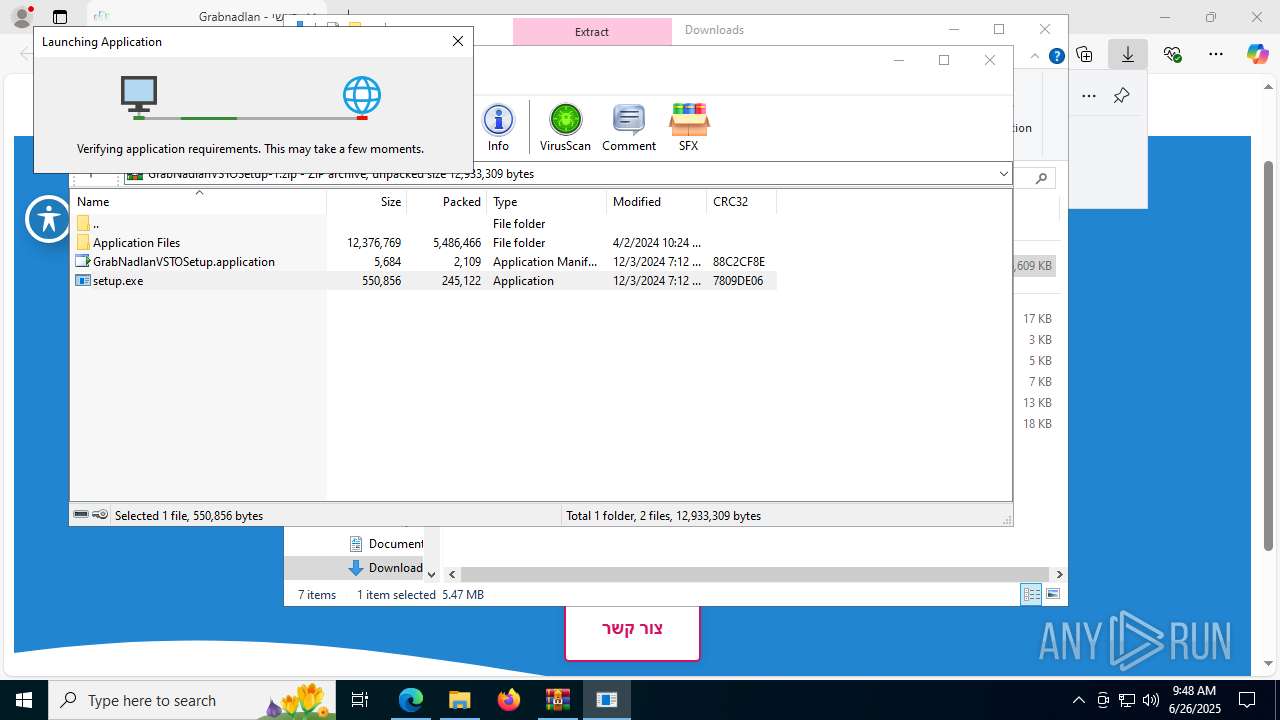Open Firefox from taskbar
The image size is (1280, 720).
pyautogui.click(x=509, y=700)
